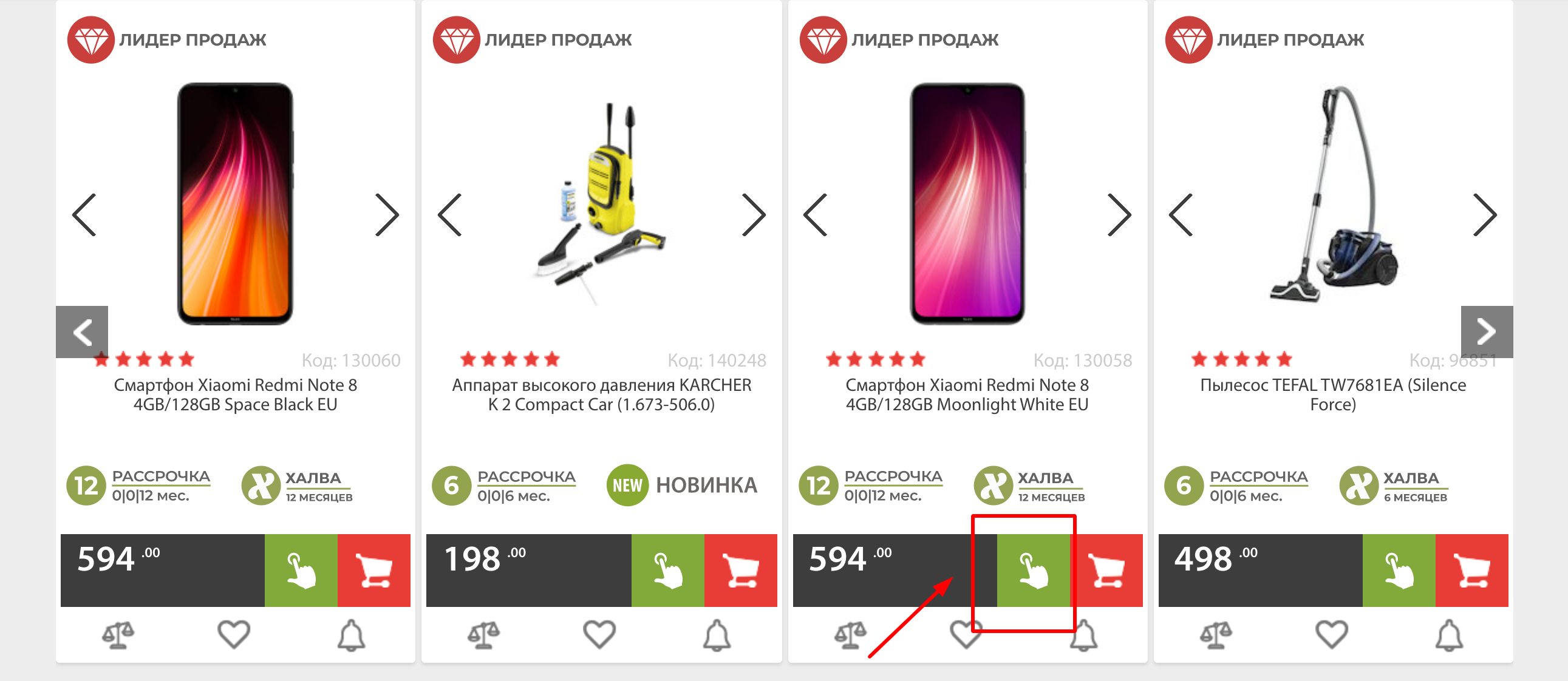1568x681 pixels.
Task: Click green one-click buy icon for KARCHER K 2
Action: [x=668, y=571]
